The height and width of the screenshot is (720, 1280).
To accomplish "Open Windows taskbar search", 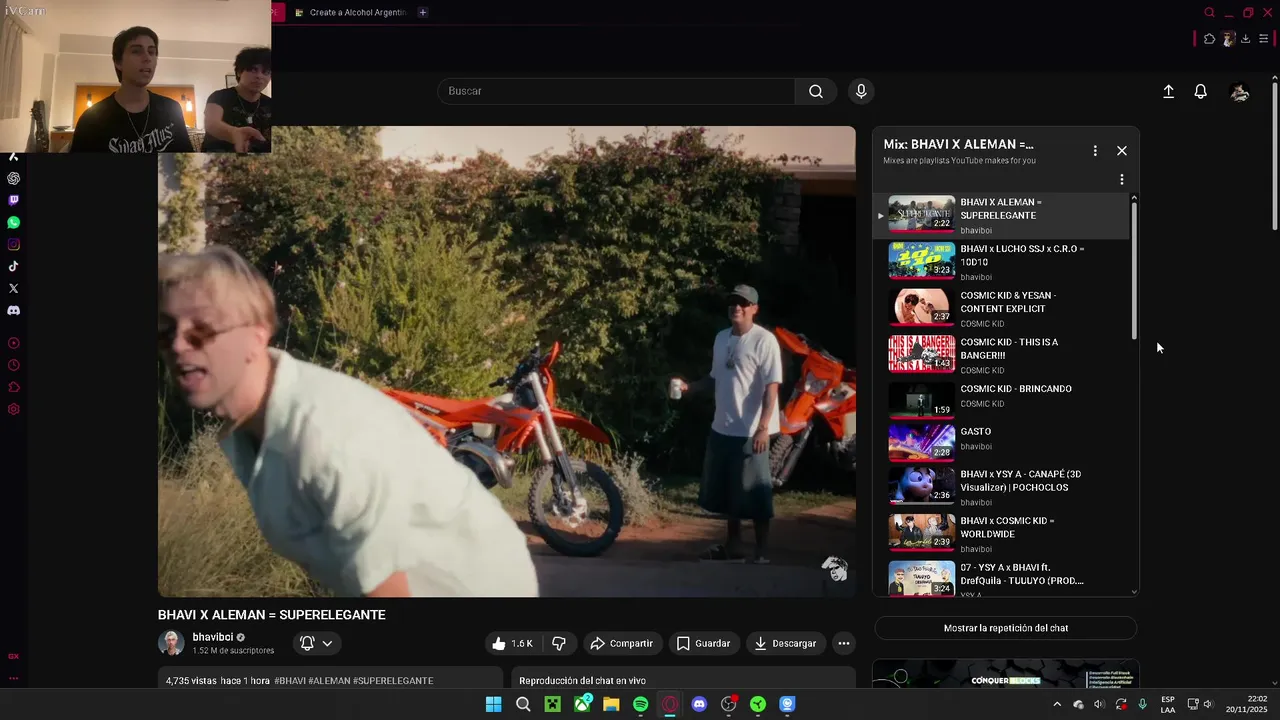I will coord(523,704).
